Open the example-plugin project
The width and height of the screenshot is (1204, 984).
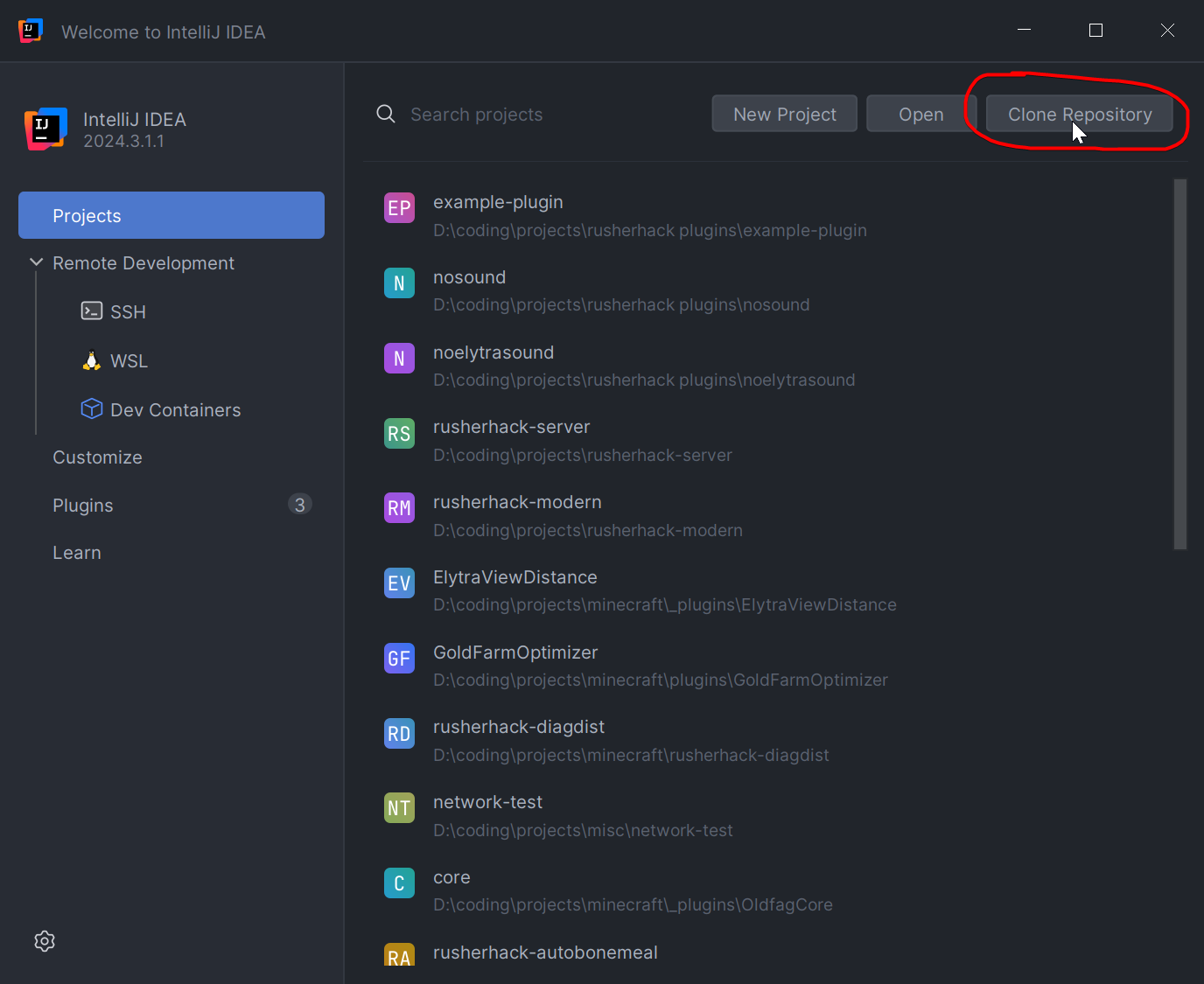coord(498,202)
